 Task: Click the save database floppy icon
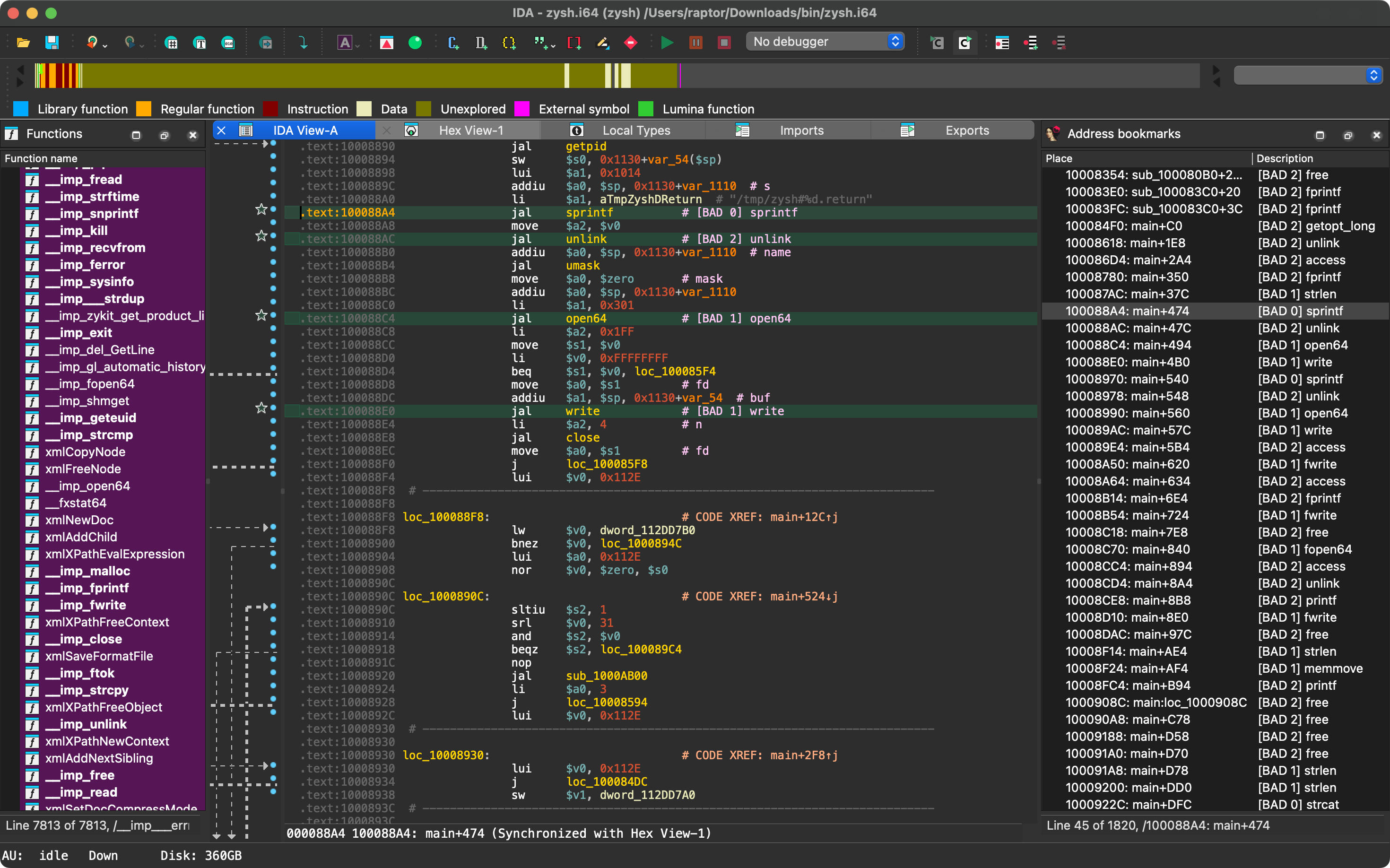click(52, 43)
